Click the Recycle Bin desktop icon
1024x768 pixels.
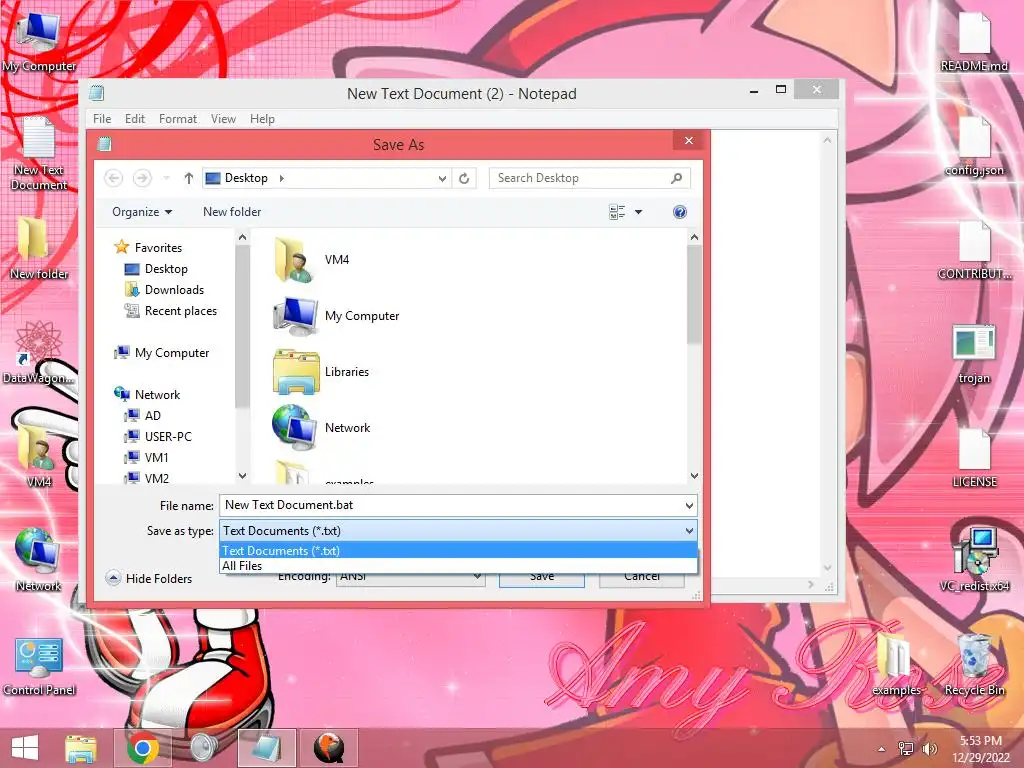pos(975,664)
